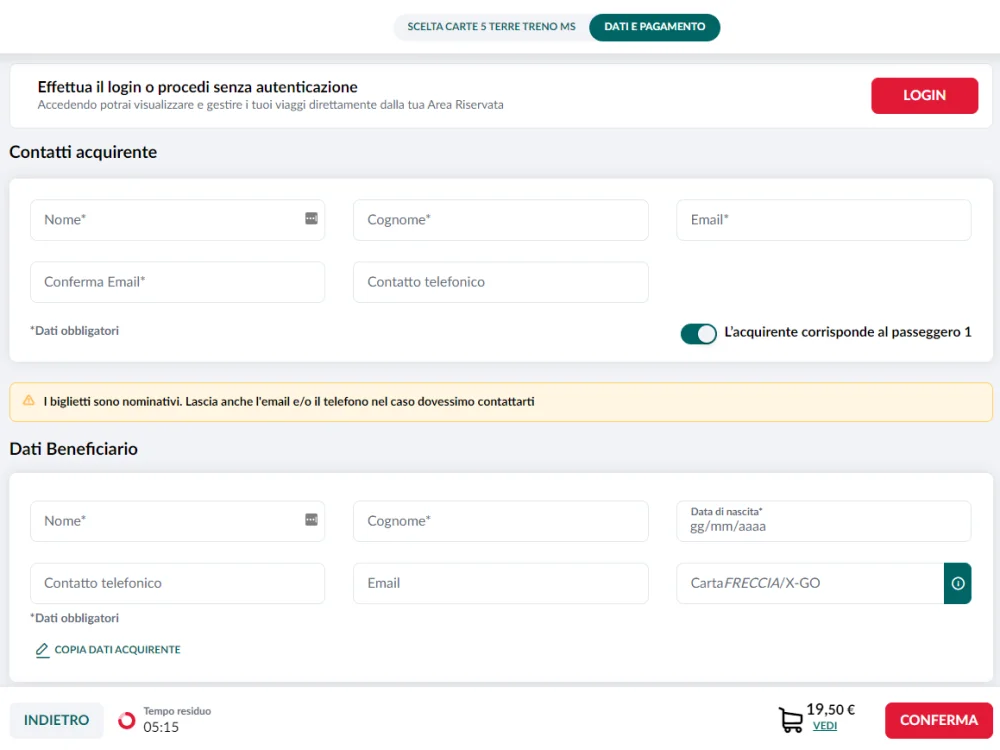The width and height of the screenshot is (1000, 750).
Task: Focus the buyer Contatto telefonico field
Action: click(500, 282)
